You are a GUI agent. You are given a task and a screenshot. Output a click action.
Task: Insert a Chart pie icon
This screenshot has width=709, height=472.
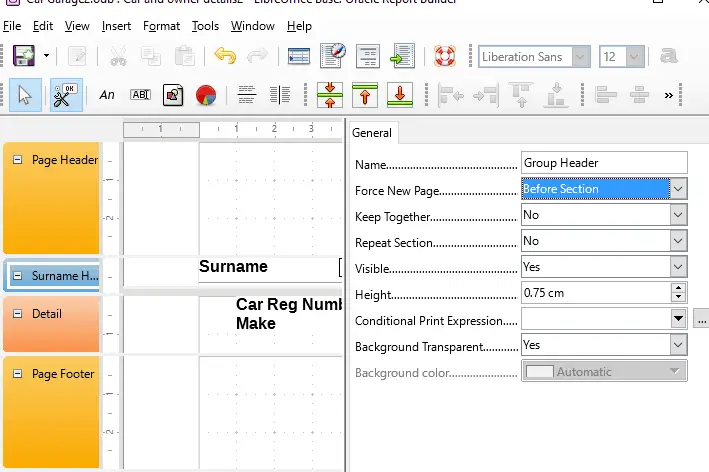click(206, 95)
